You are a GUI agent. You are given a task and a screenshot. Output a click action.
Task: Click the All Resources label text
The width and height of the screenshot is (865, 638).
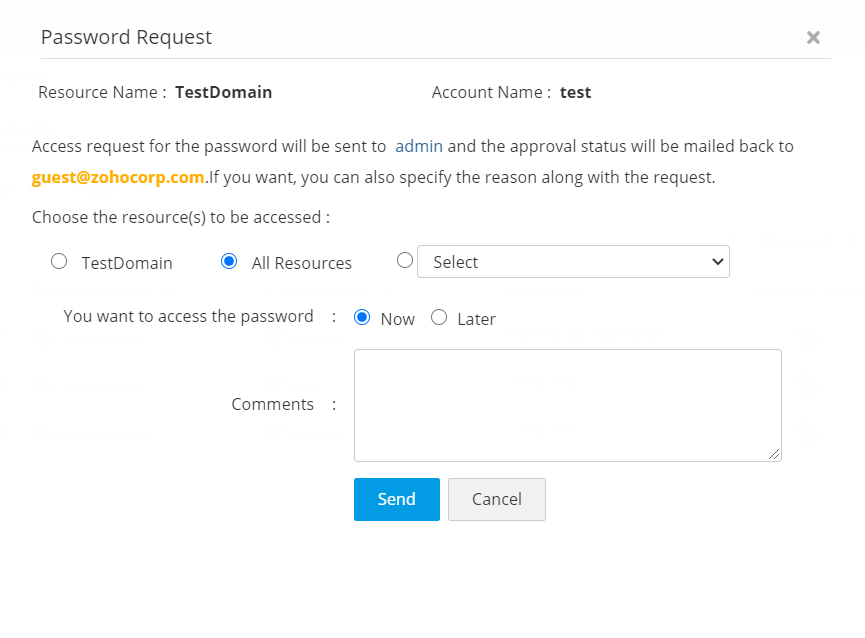[302, 263]
